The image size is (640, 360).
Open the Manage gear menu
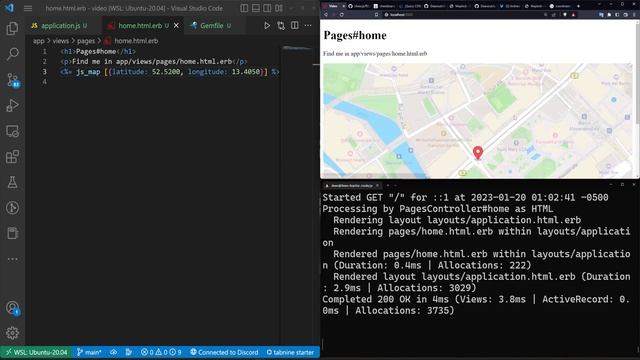click(12, 333)
